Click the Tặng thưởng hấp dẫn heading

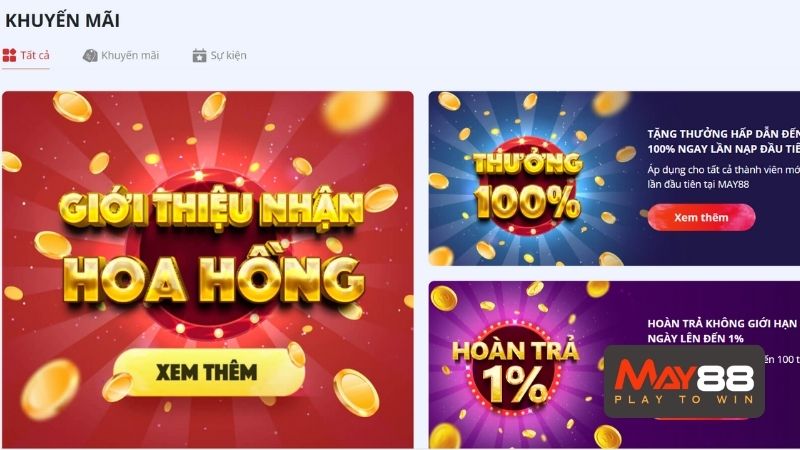723,141
